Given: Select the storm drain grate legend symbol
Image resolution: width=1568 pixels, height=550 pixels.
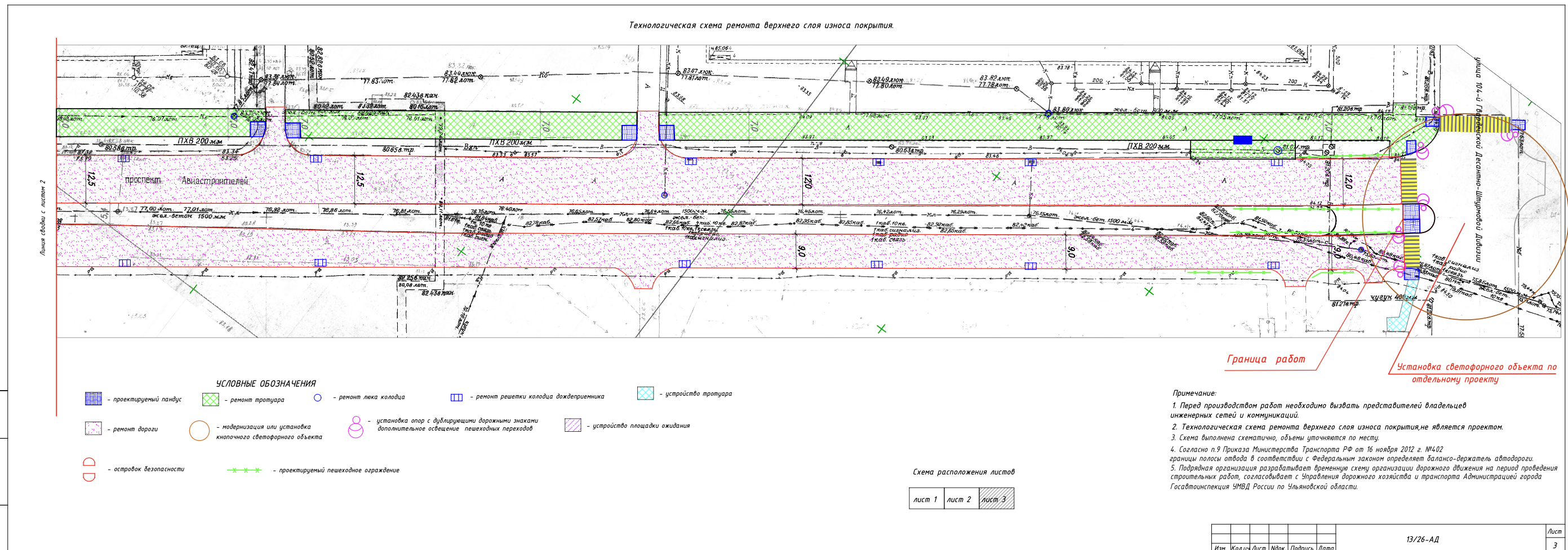Looking at the screenshot, I should click(456, 397).
